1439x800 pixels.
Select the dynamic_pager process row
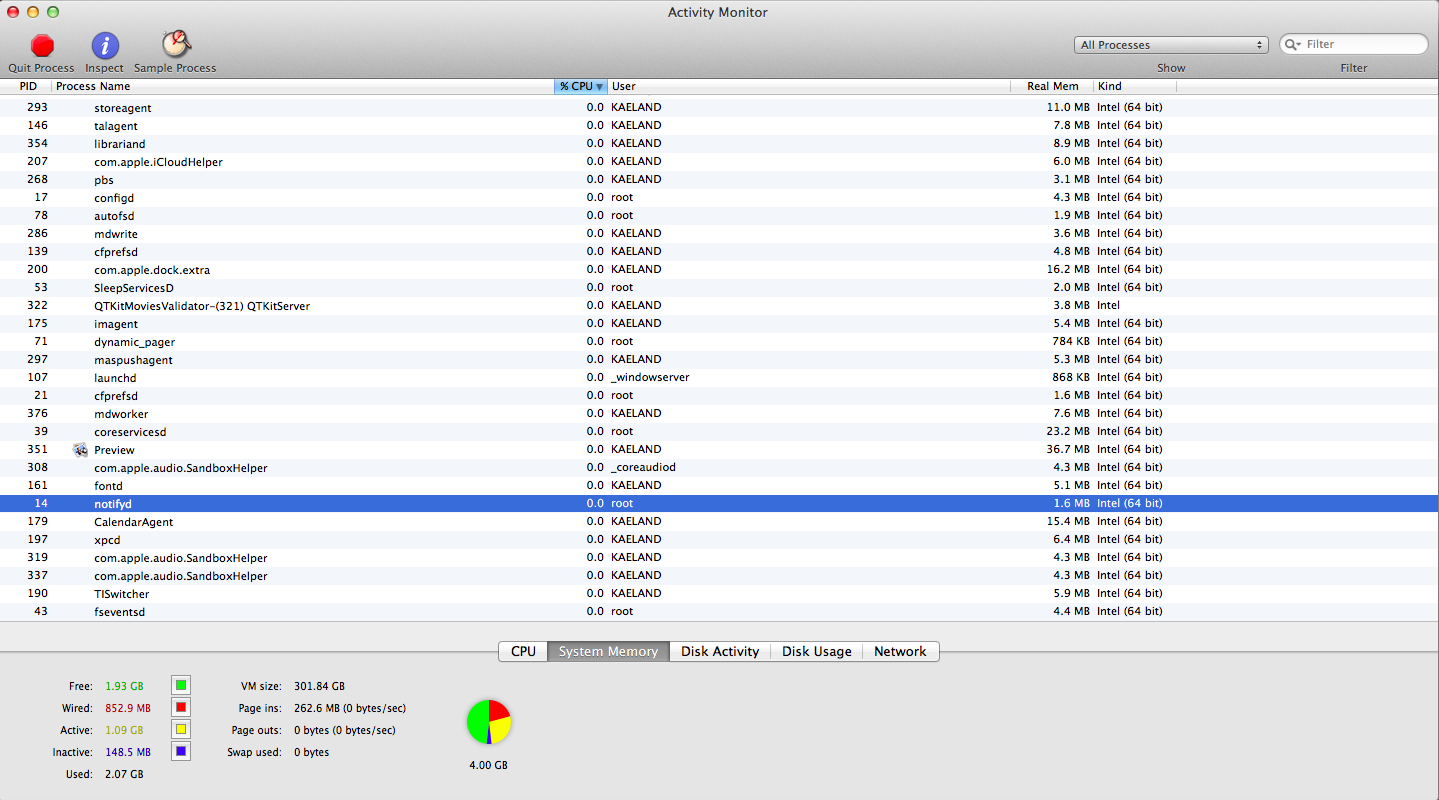[719, 342]
